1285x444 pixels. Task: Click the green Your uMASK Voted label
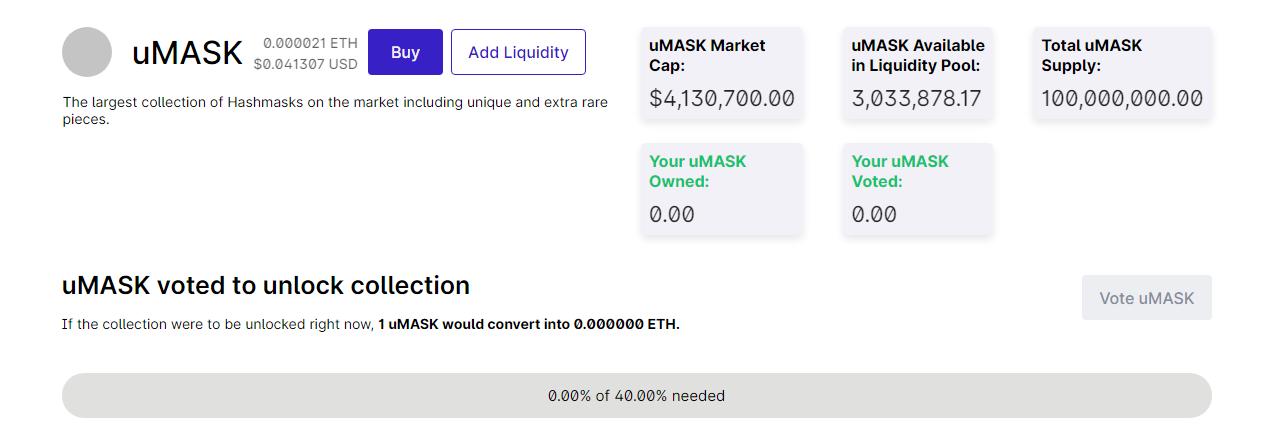click(x=900, y=171)
